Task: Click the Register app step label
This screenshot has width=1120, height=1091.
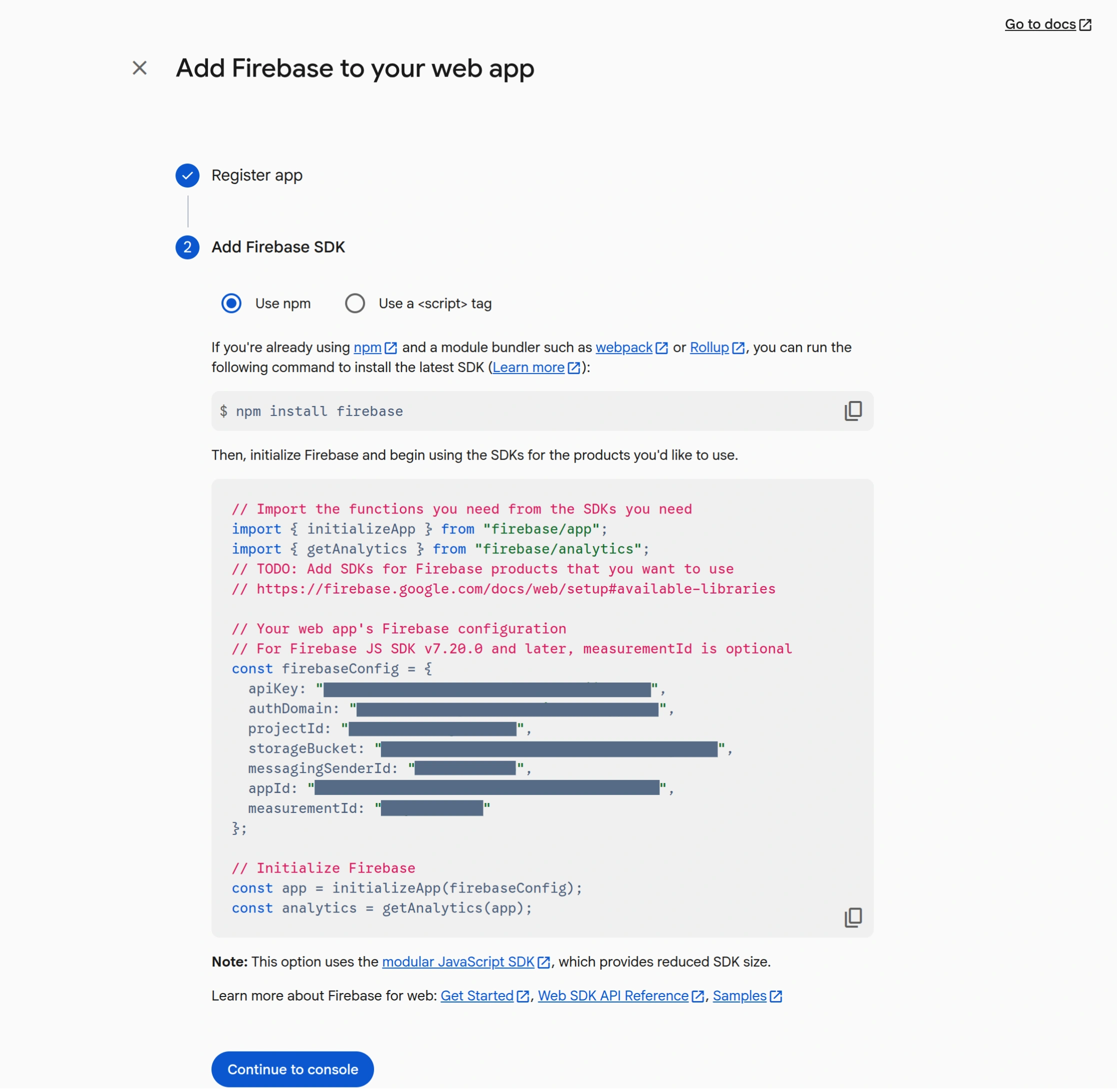Action: click(258, 176)
